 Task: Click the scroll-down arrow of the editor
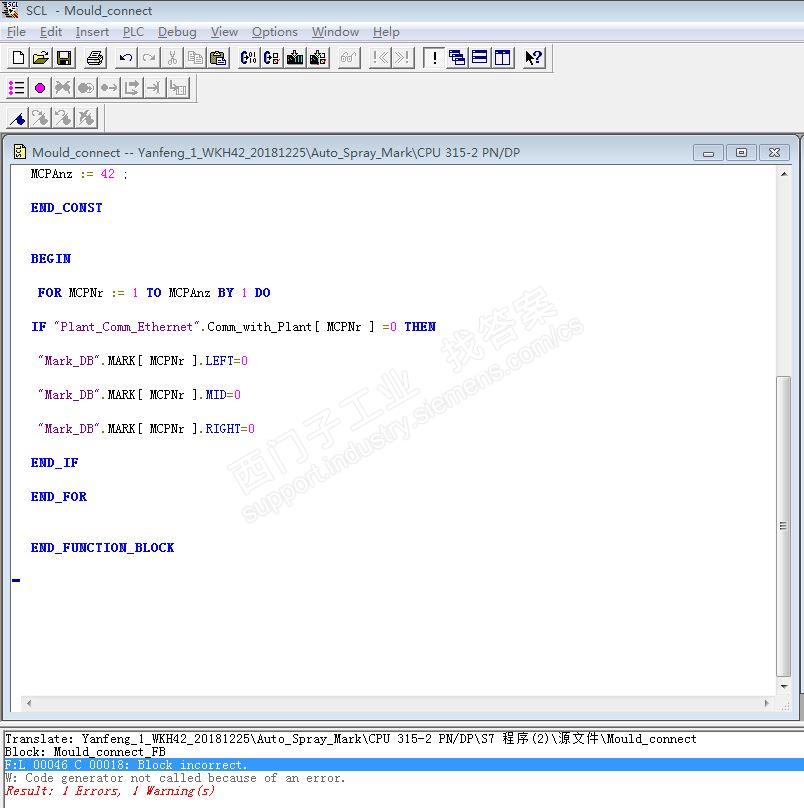(783, 687)
